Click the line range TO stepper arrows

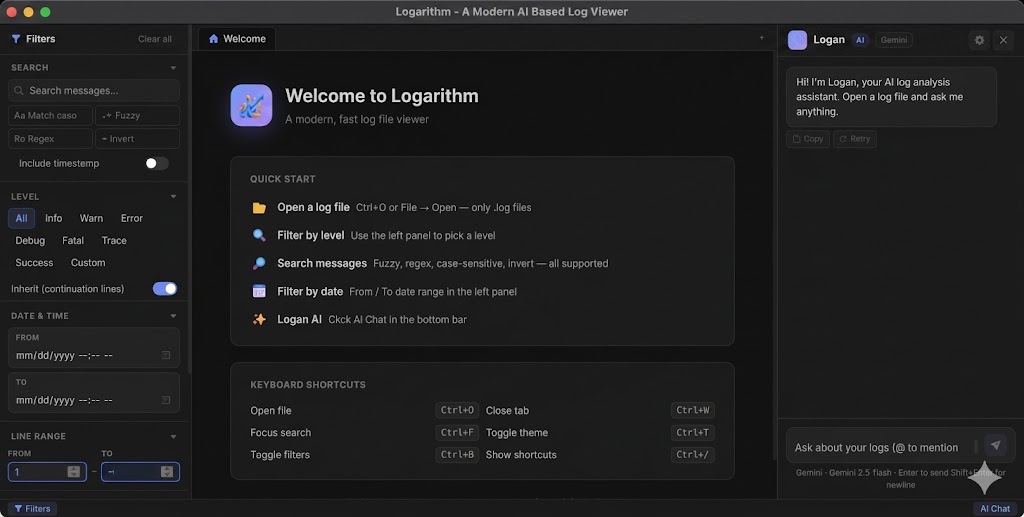click(167, 471)
